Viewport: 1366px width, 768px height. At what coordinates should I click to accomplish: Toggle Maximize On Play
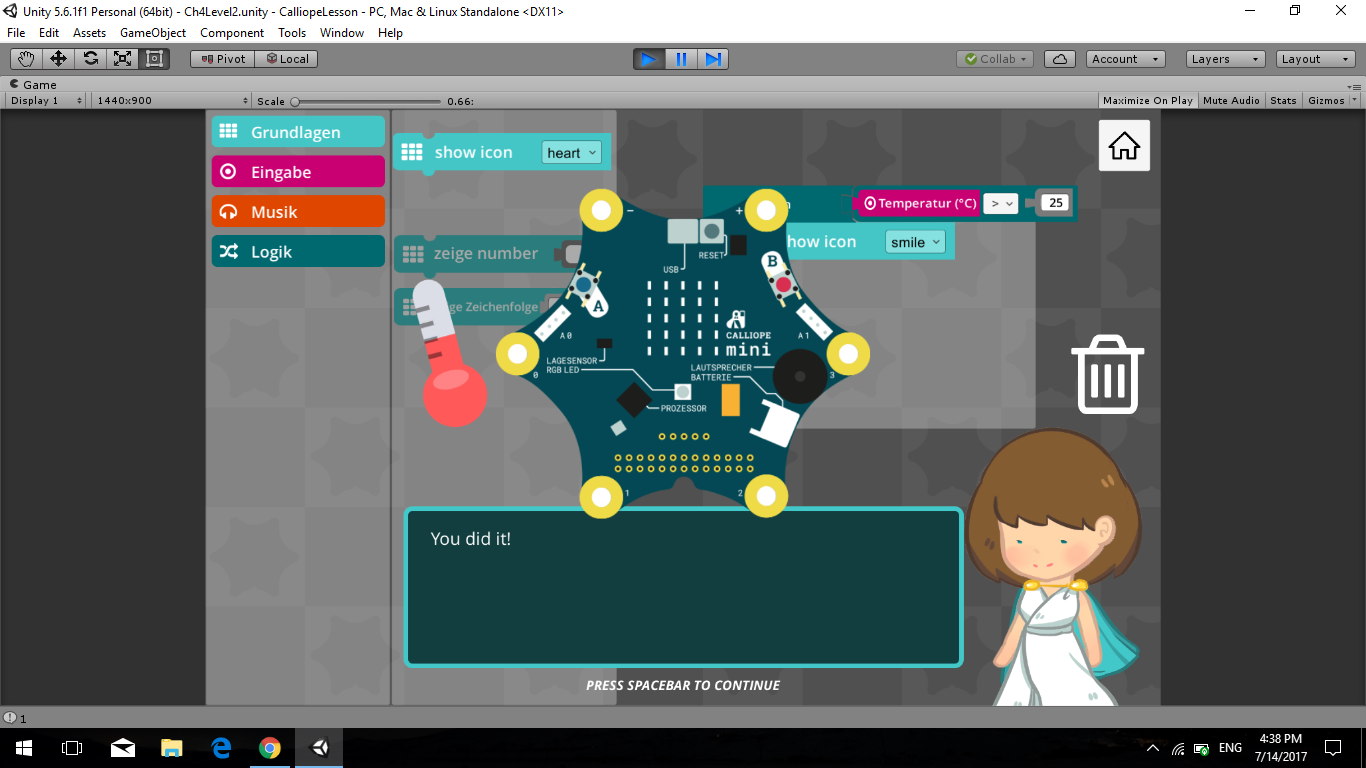1148,100
